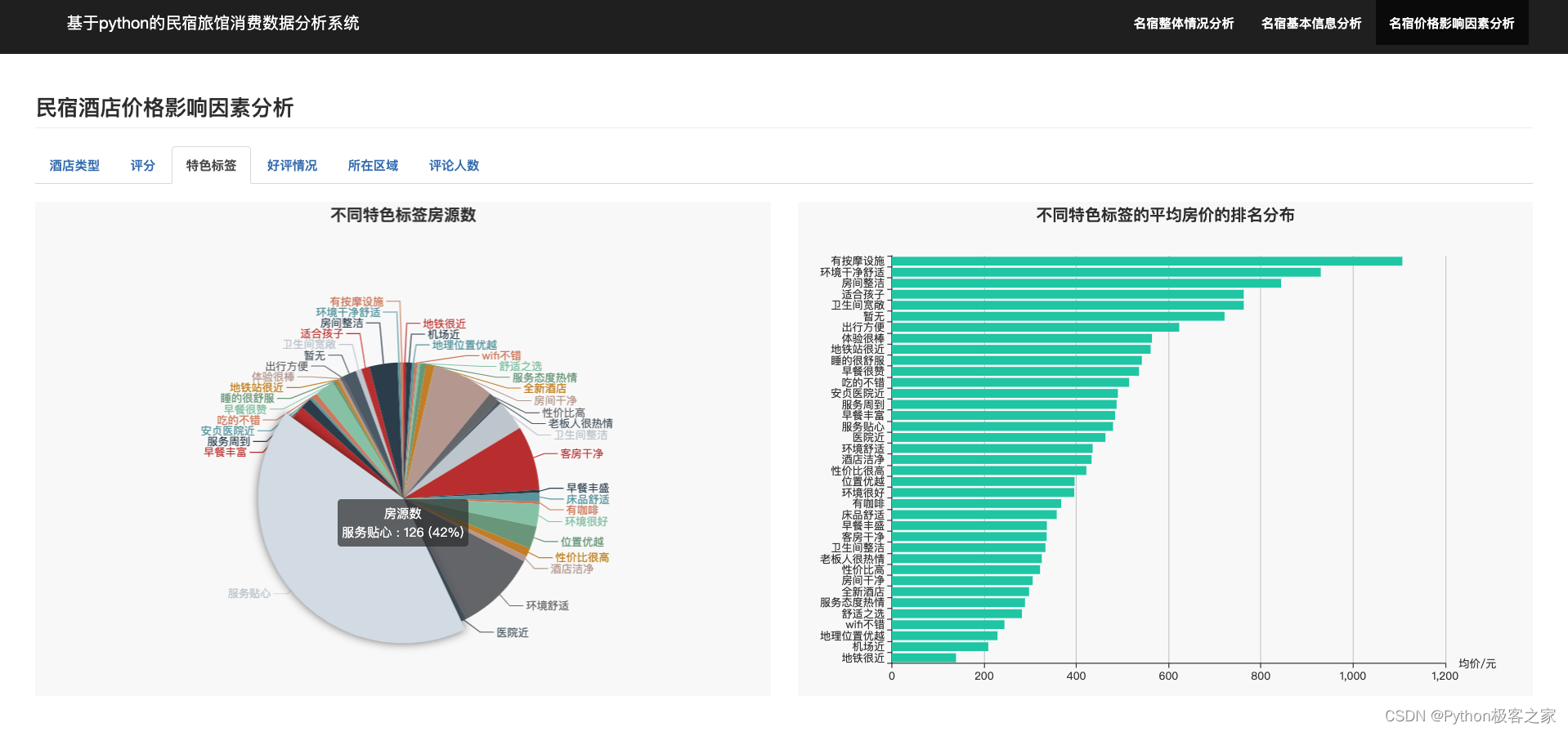Click the 有按摩设施 bar in the price ranking chart
This screenshot has width=1568, height=732.
pyautogui.click(x=1147, y=261)
